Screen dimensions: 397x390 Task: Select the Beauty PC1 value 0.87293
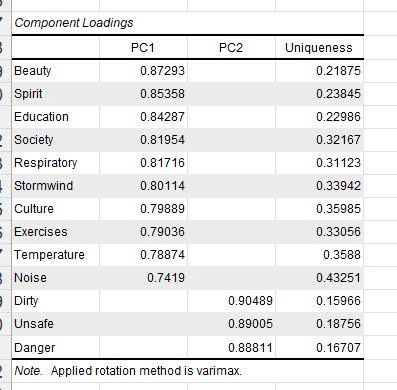click(x=143, y=71)
